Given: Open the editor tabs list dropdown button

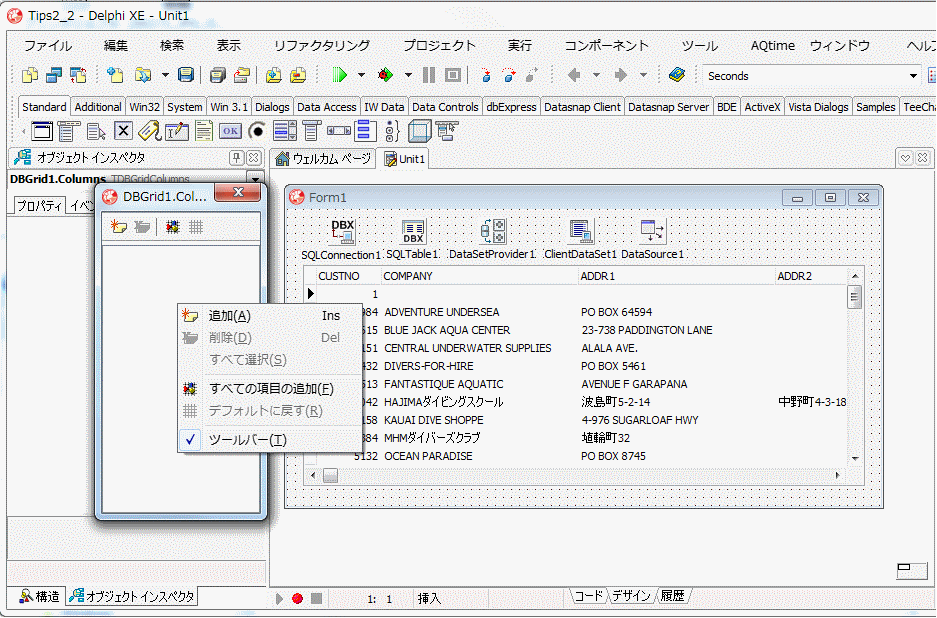Looking at the screenshot, I should pos(906,158).
